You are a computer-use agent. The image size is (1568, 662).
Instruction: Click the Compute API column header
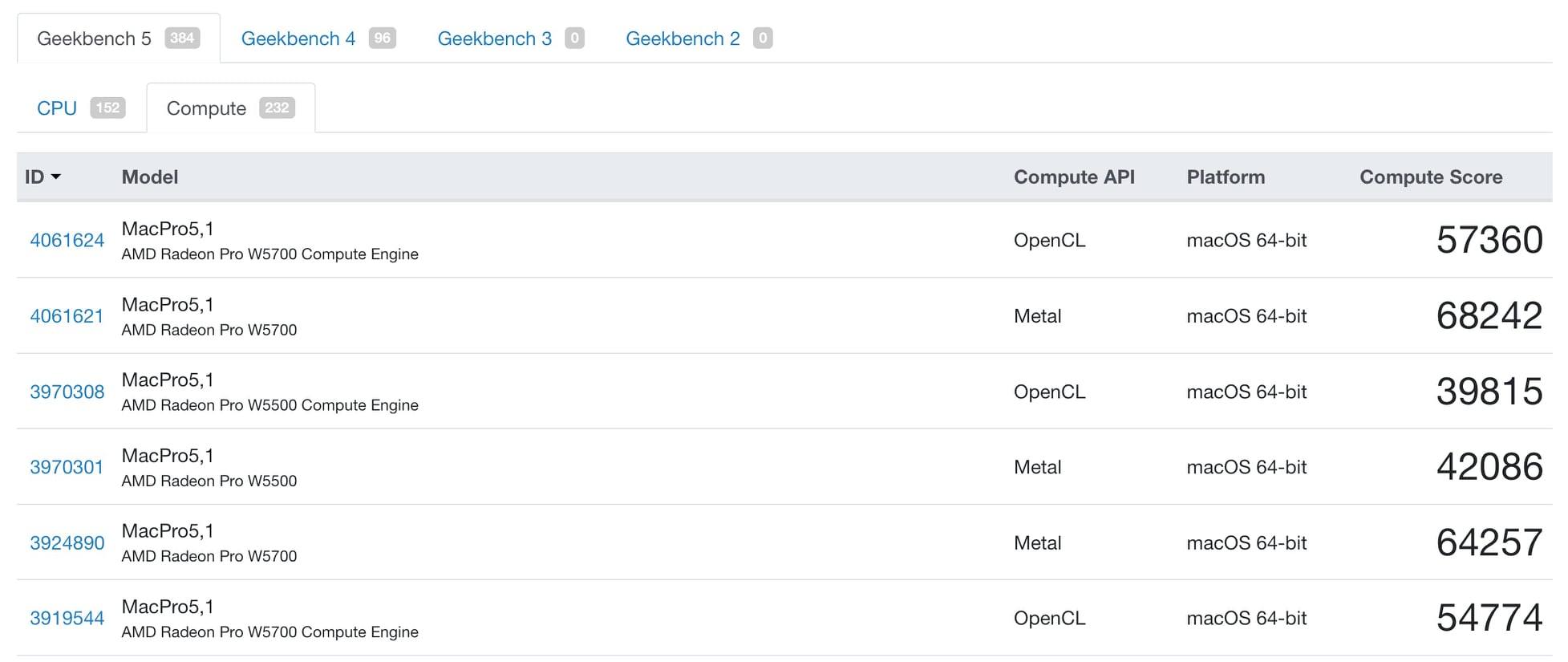coord(1074,177)
